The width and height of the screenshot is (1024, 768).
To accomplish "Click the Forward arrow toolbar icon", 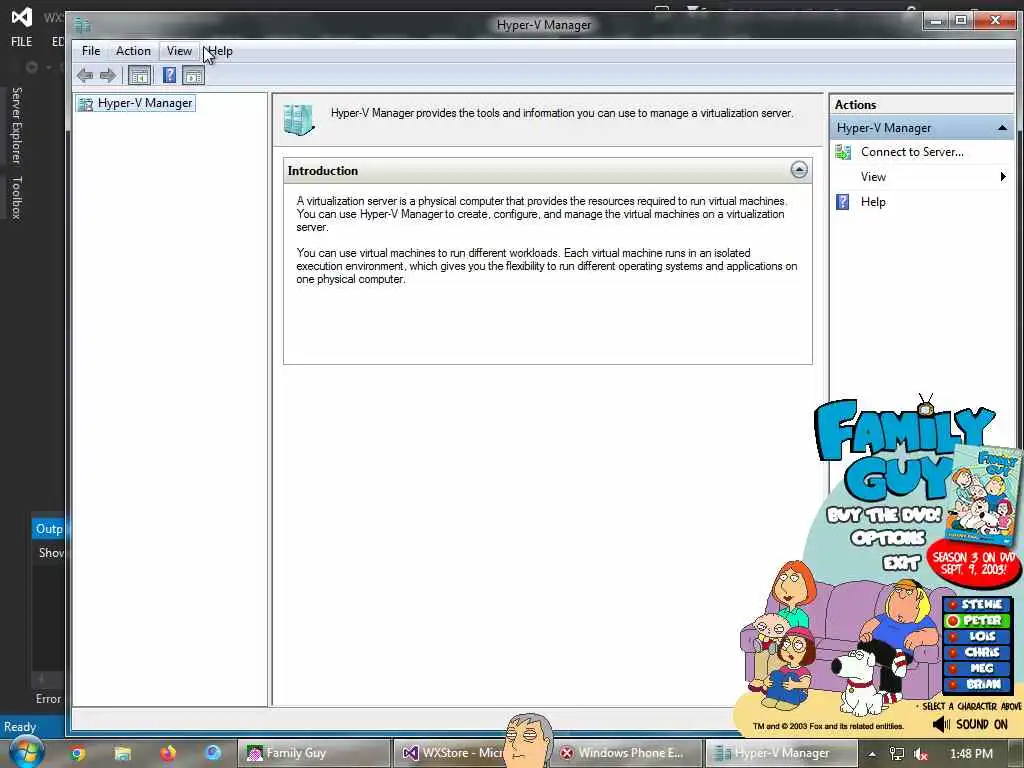I will [x=108, y=75].
